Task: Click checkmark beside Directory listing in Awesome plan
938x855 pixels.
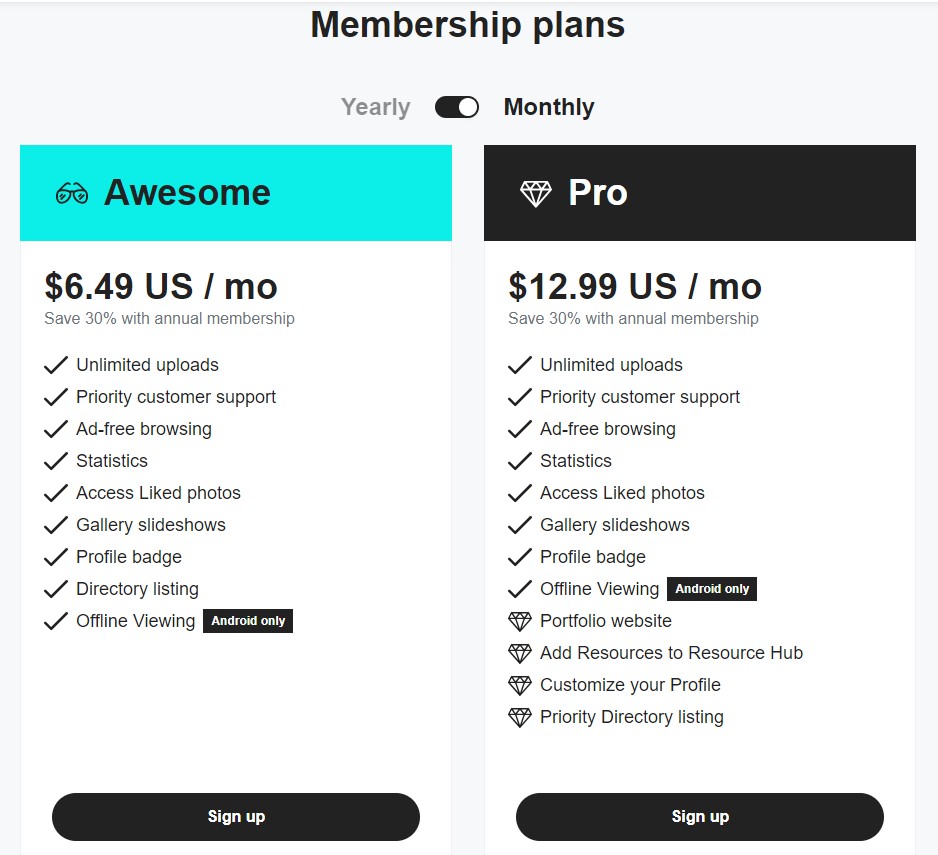Action: (56, 589)
